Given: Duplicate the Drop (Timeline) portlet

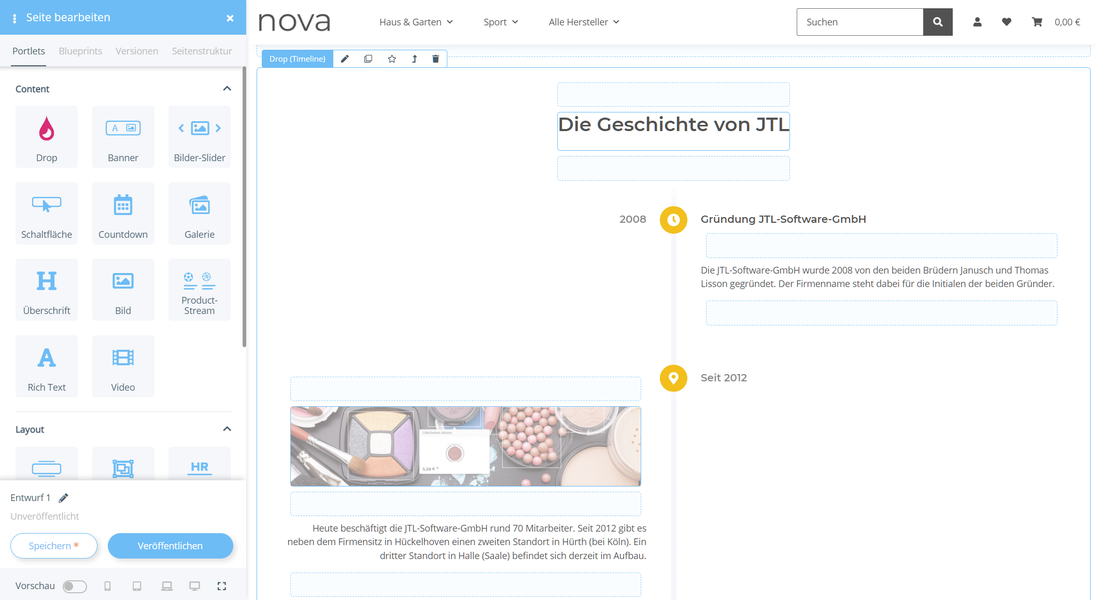Looking at the screenshot, I should pos(368,59).
